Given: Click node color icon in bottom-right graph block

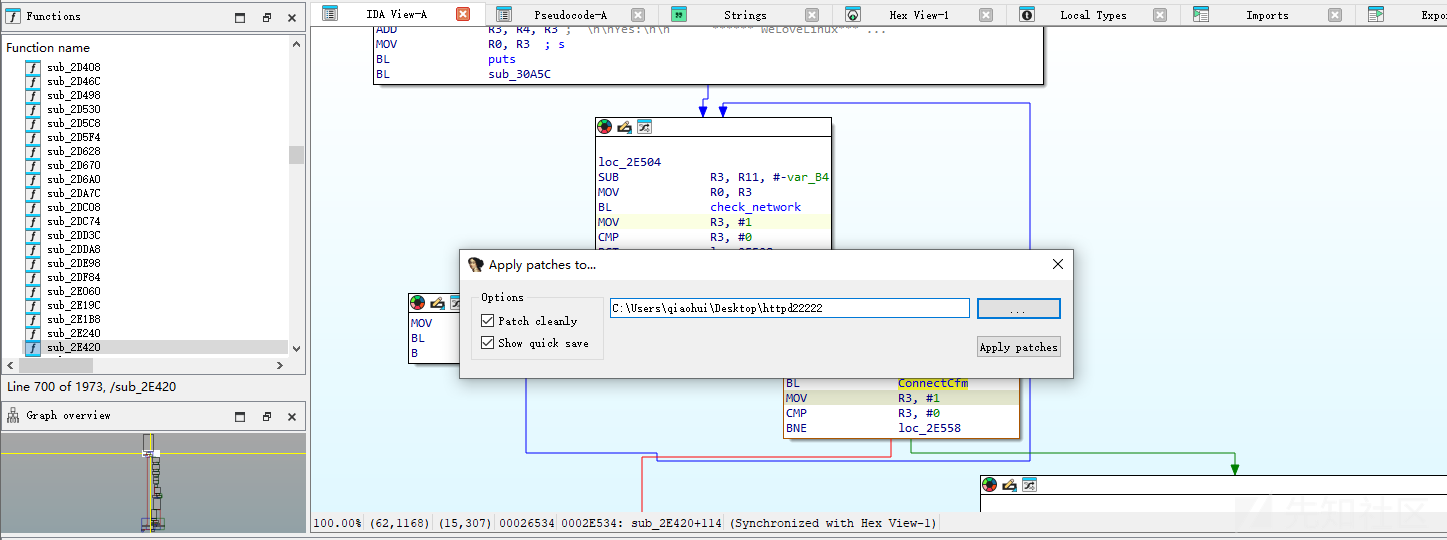Looking at the screenshot, I should click(990, 484).
